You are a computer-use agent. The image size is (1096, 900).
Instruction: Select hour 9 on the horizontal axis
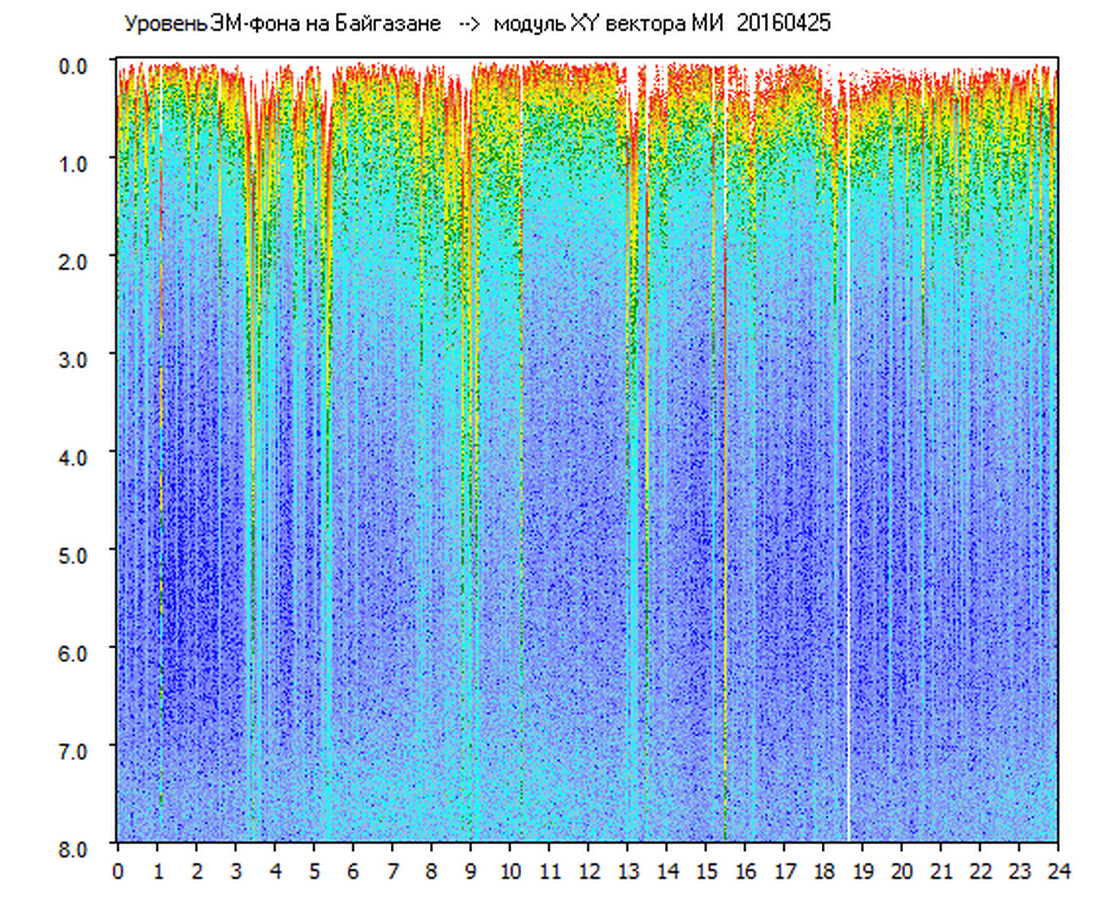pos(471,871)
